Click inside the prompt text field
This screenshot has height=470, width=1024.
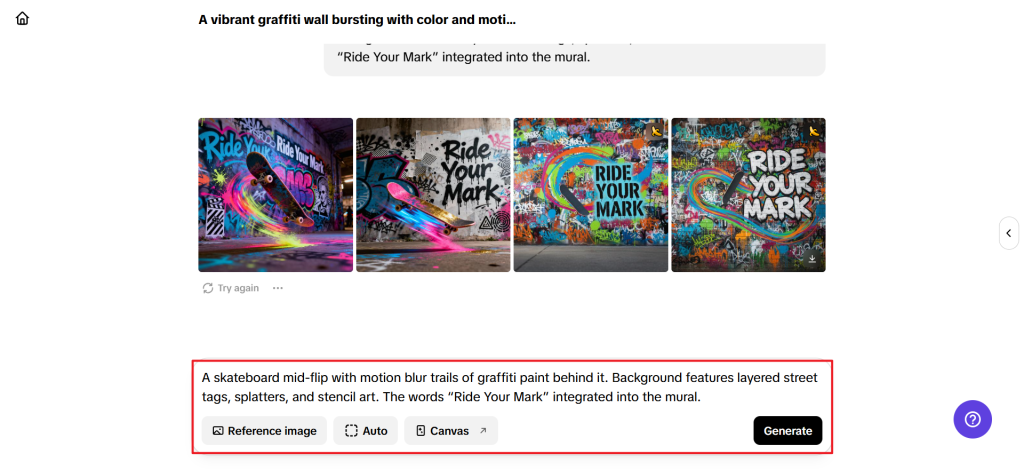510,387
